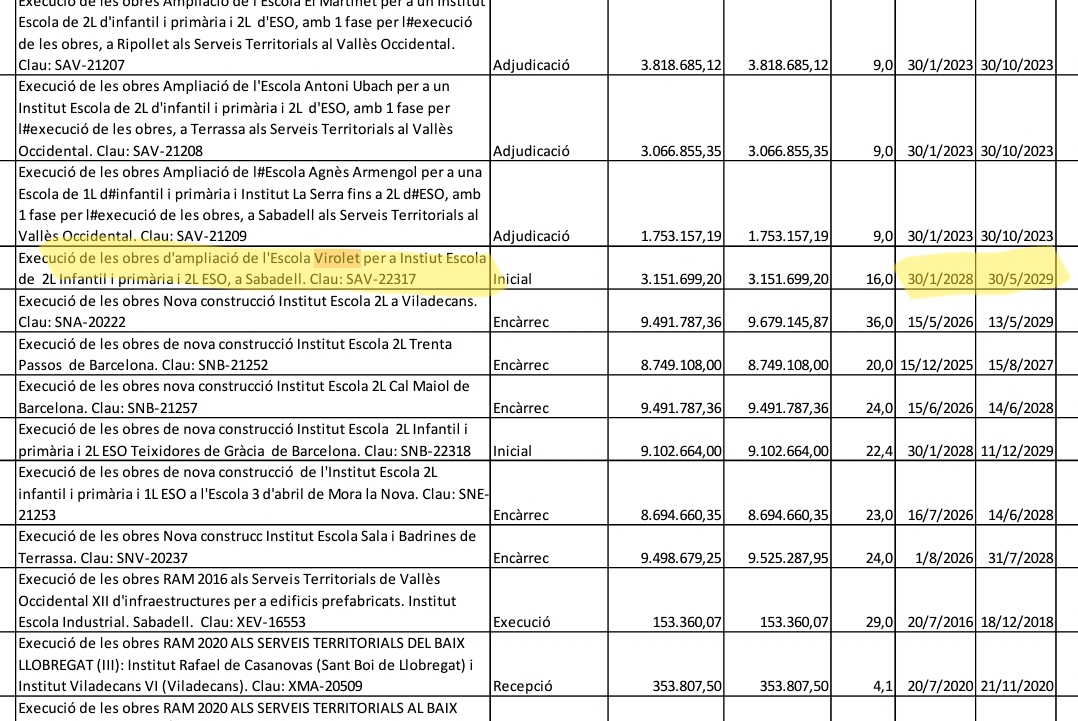Click the 9.679.145,87 amount cell
1078x721 pixels.
tap(788, 322)
